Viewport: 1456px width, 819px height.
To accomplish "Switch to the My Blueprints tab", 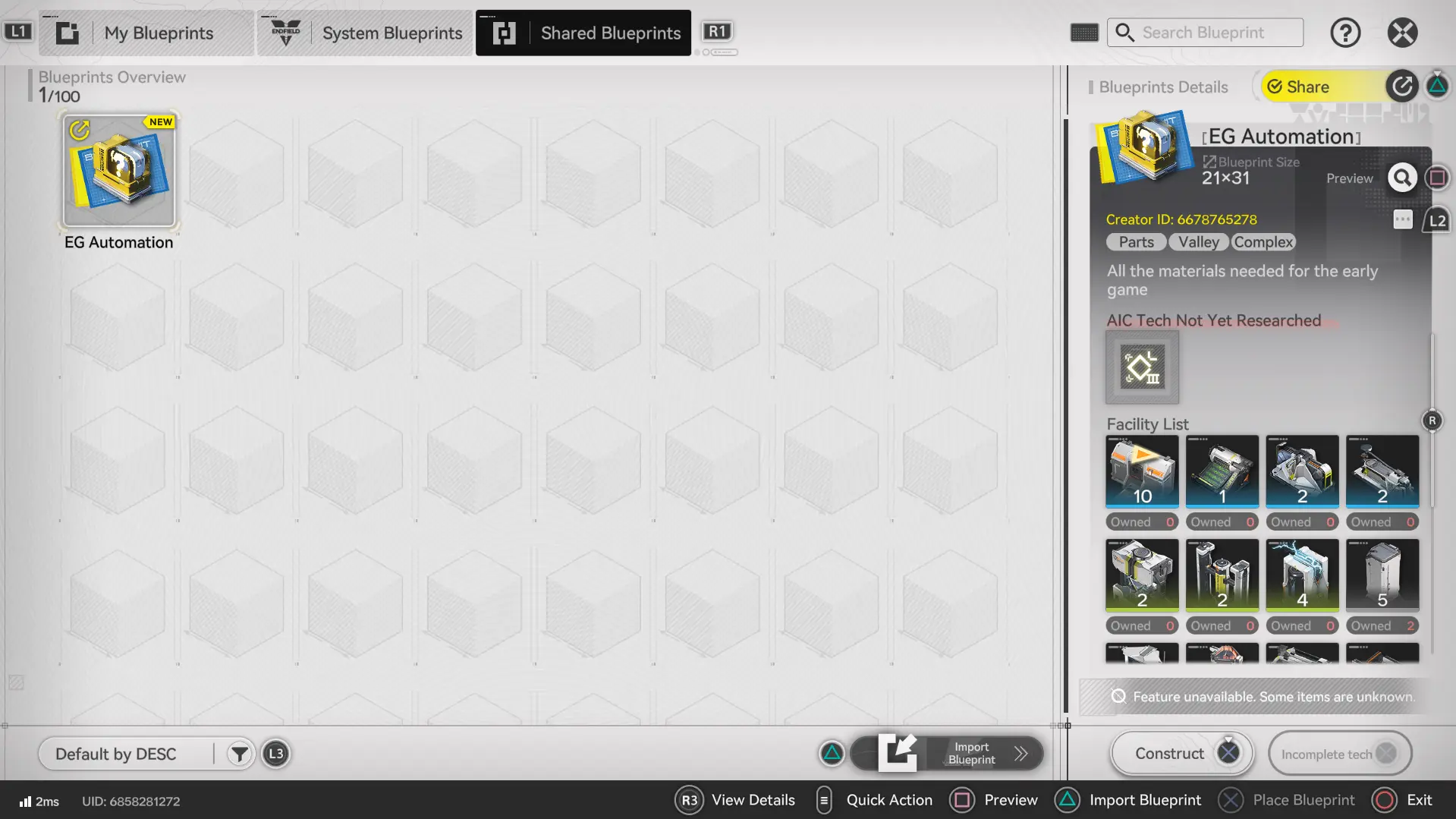I will (x=146, y=33).
